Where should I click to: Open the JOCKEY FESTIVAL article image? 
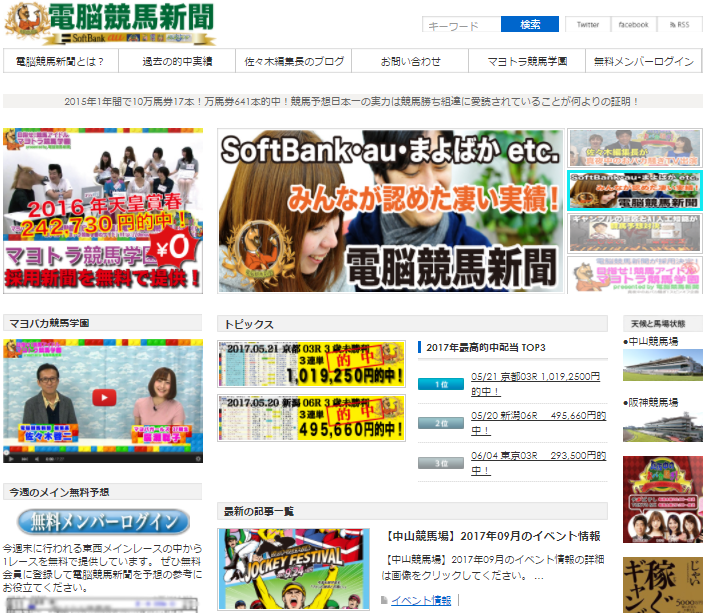coord(293,569)
